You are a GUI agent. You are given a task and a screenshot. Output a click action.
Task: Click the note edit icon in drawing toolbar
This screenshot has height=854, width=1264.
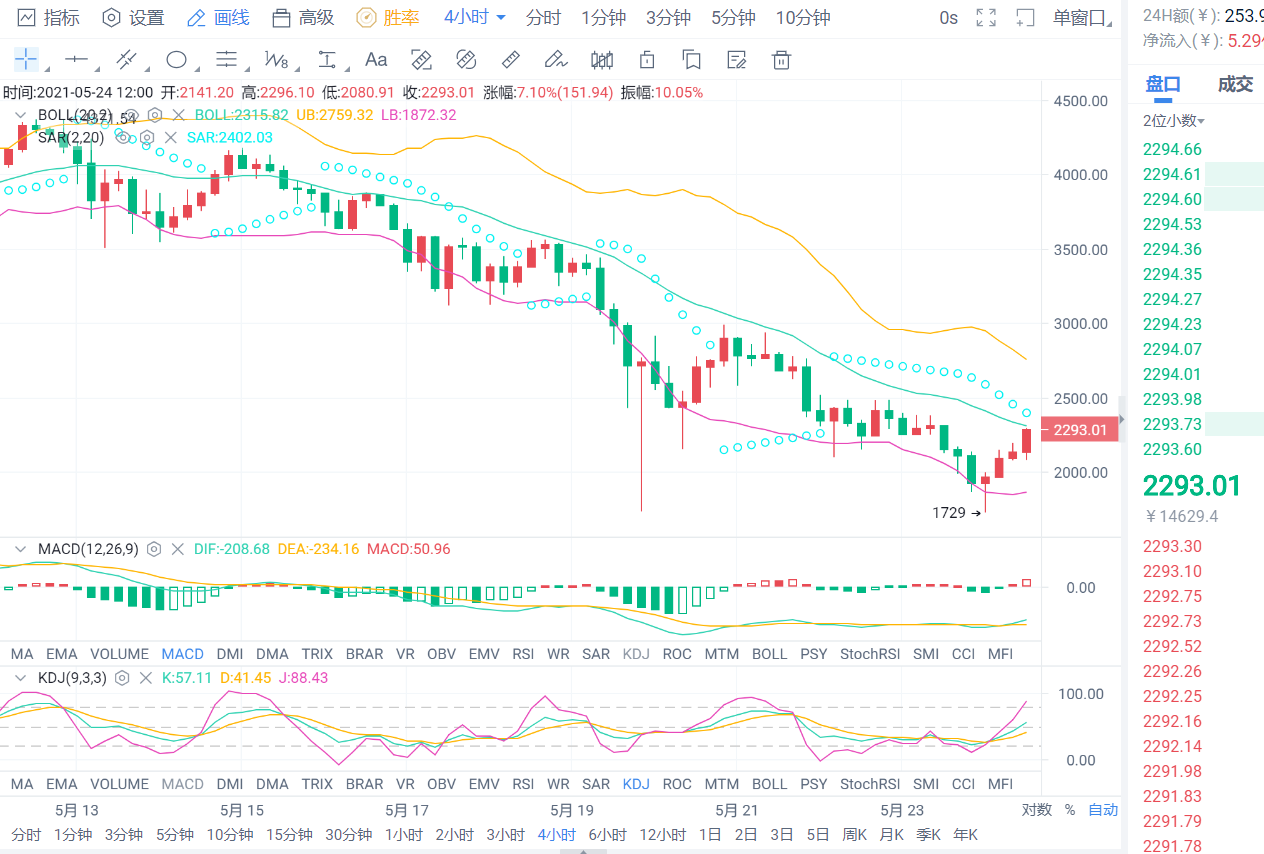pyautogui.click(x=738, y=60)
